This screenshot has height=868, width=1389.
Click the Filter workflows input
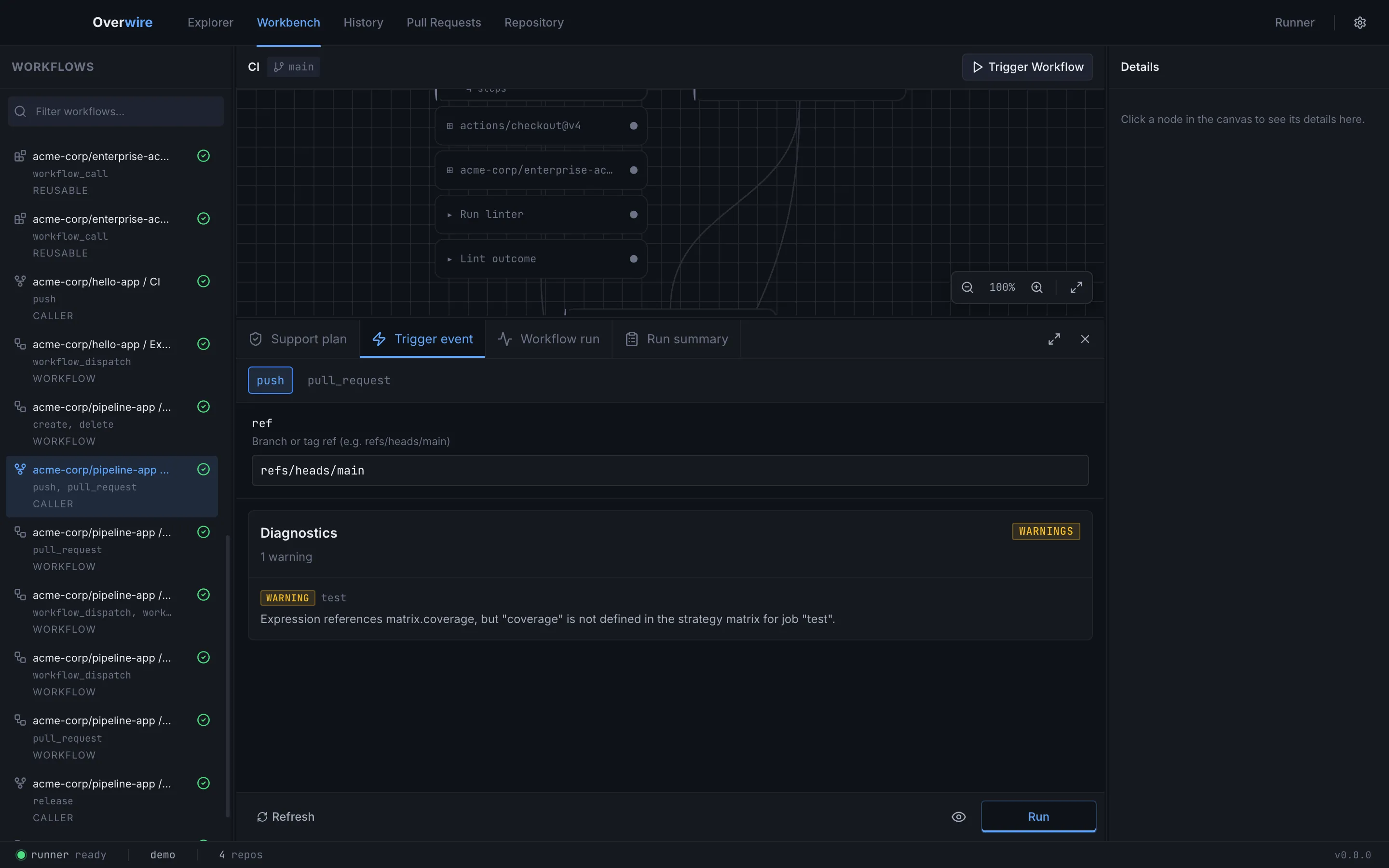point(115,111)
